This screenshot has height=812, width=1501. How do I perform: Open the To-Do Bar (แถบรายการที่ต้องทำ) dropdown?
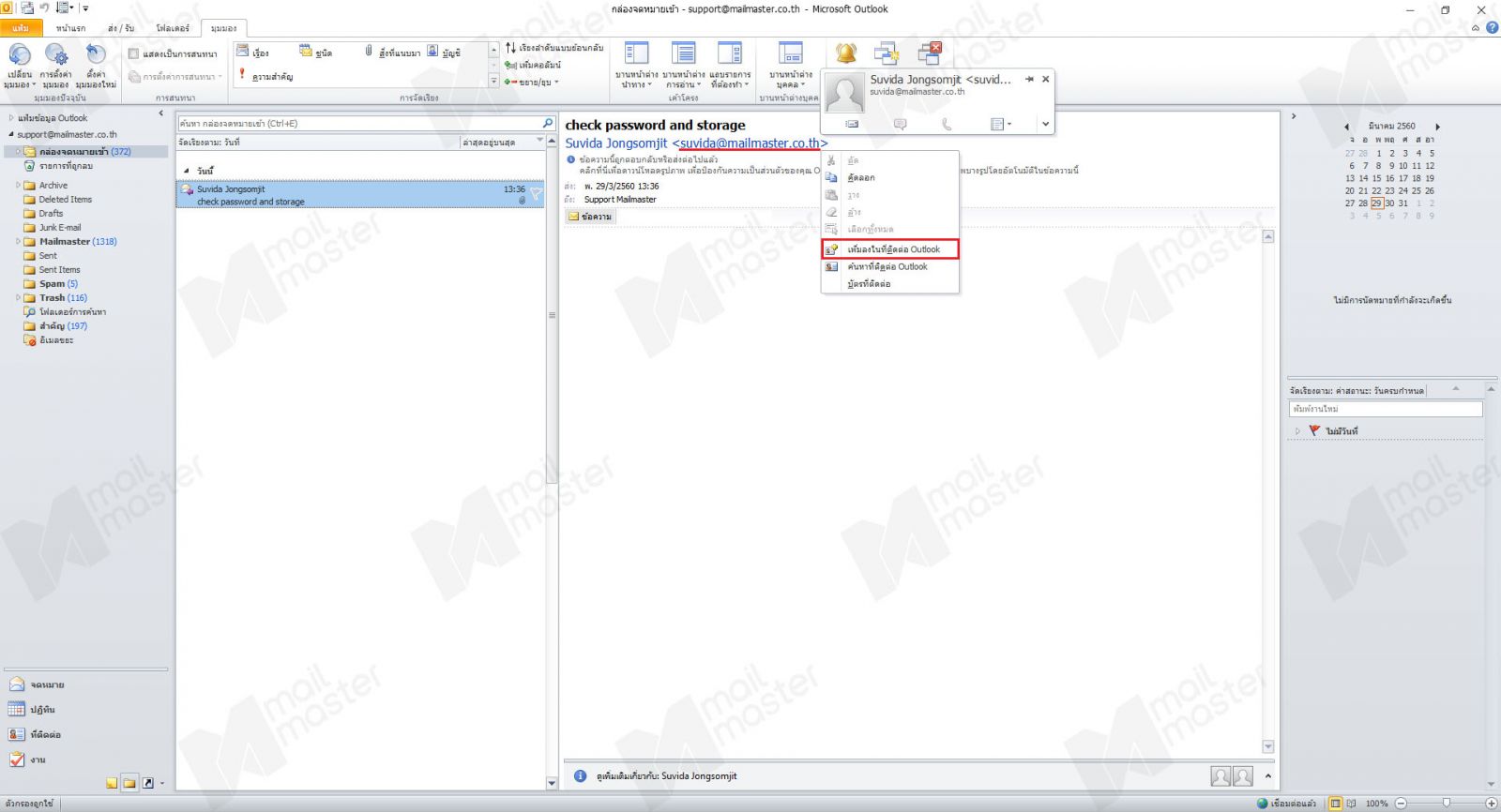point(730,65)
